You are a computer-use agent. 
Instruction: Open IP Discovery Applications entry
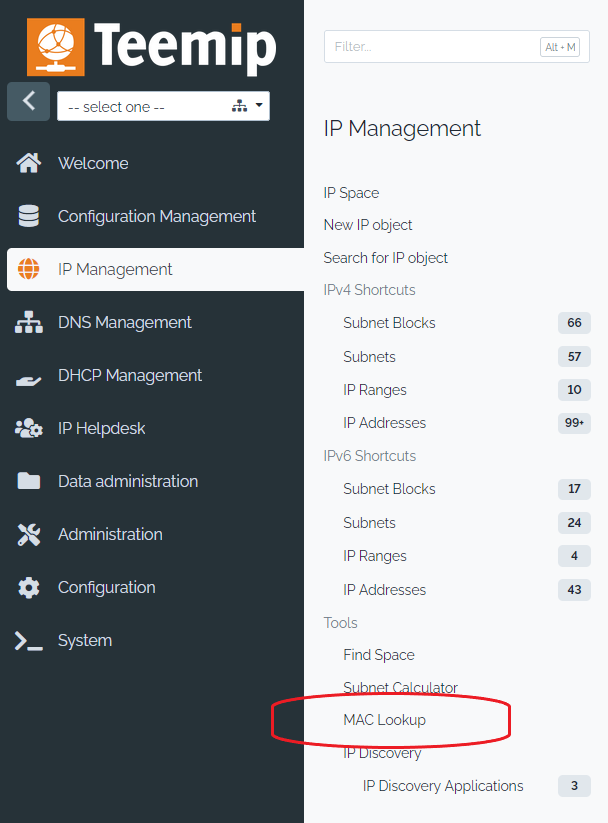(443, 786)
